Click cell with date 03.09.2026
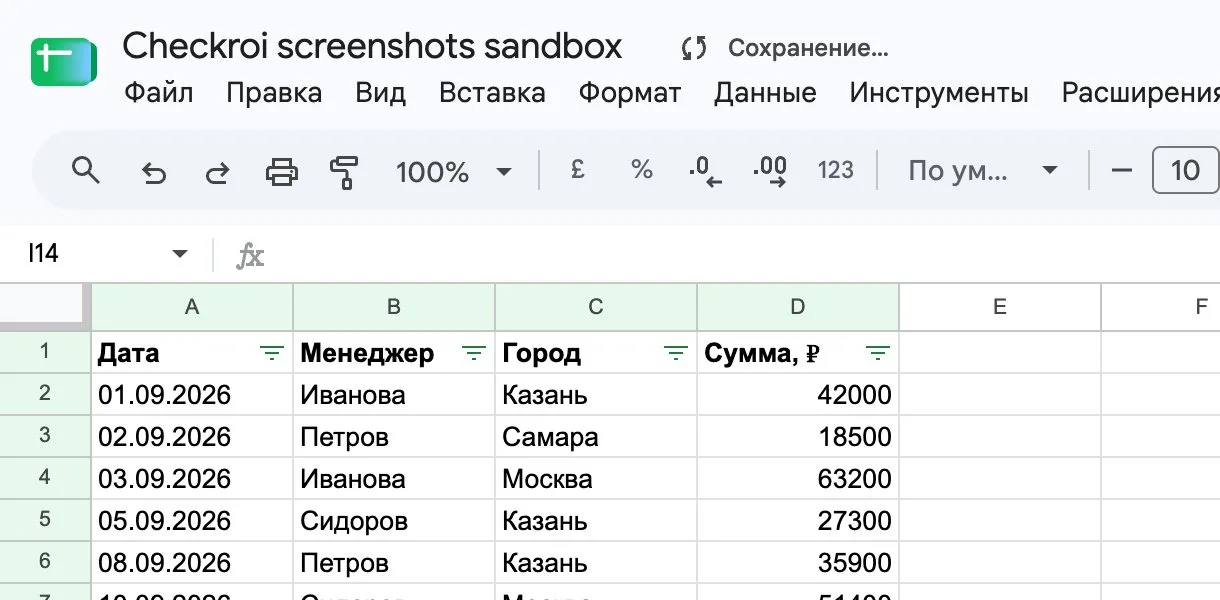 (x=192, y=479)
